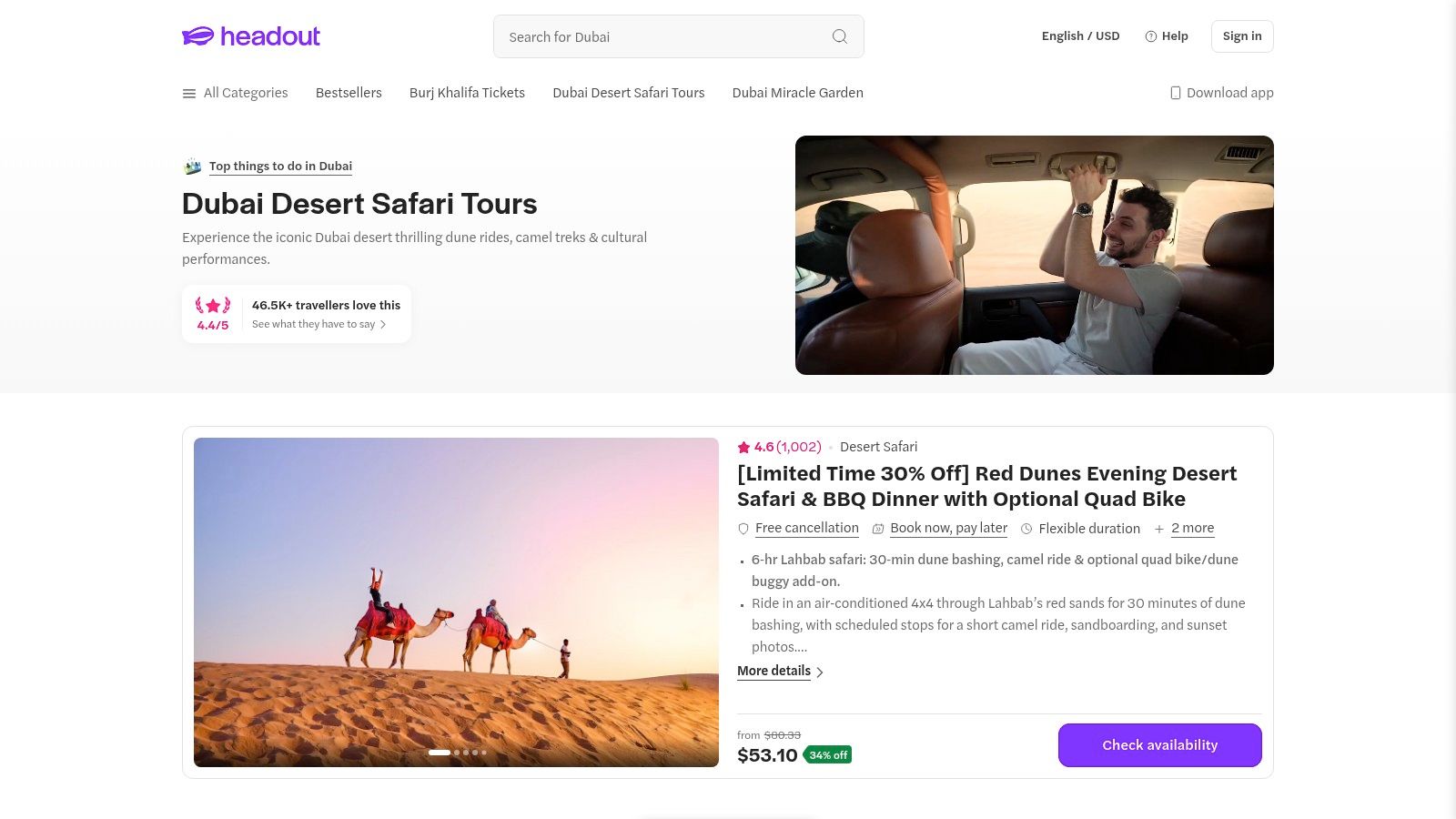Image resolution: width=1456 pixels, height=819 pixels.
Task: Expand the 2 more tour features
Action: (1192, 528)
